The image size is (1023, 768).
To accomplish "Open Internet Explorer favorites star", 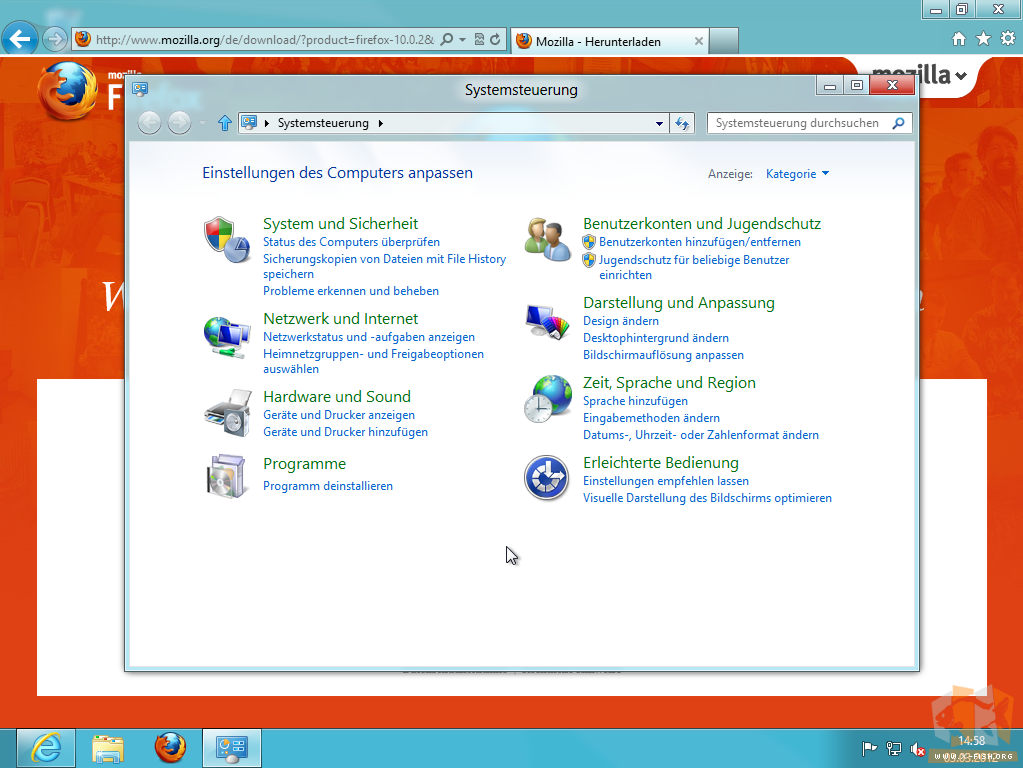I will click(x=983, y=39).
